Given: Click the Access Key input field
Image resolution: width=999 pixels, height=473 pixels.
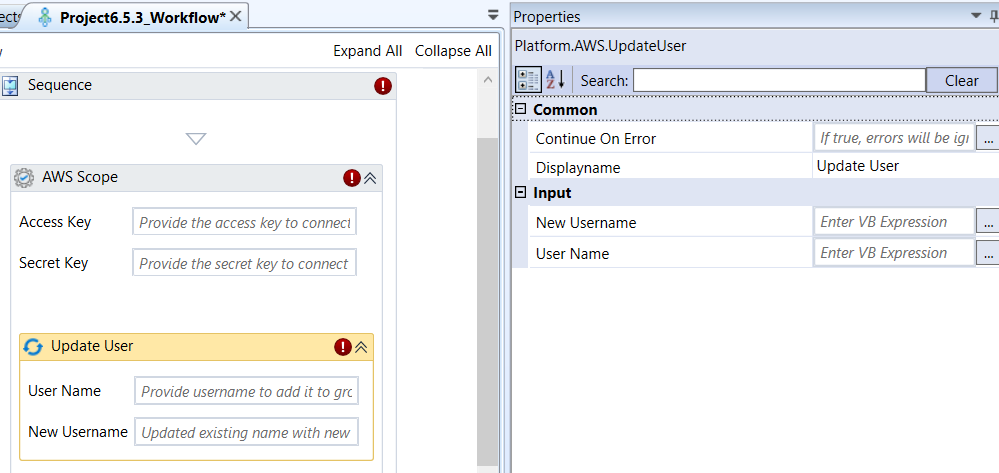Looking at the screenshot, I should click(245, 221).
